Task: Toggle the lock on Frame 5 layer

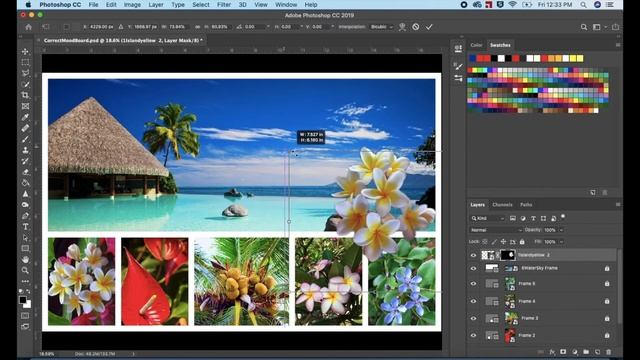Action: tap(607, 284)
